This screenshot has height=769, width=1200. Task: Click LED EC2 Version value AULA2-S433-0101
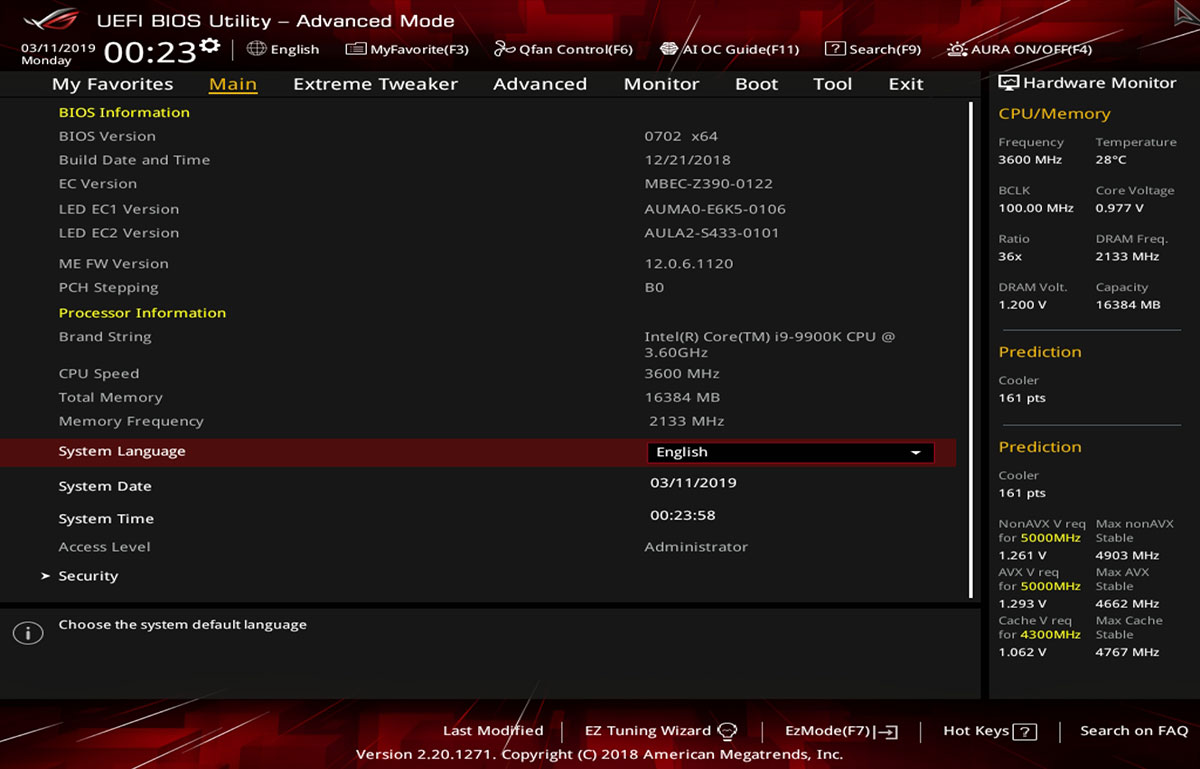click(712, 233)
